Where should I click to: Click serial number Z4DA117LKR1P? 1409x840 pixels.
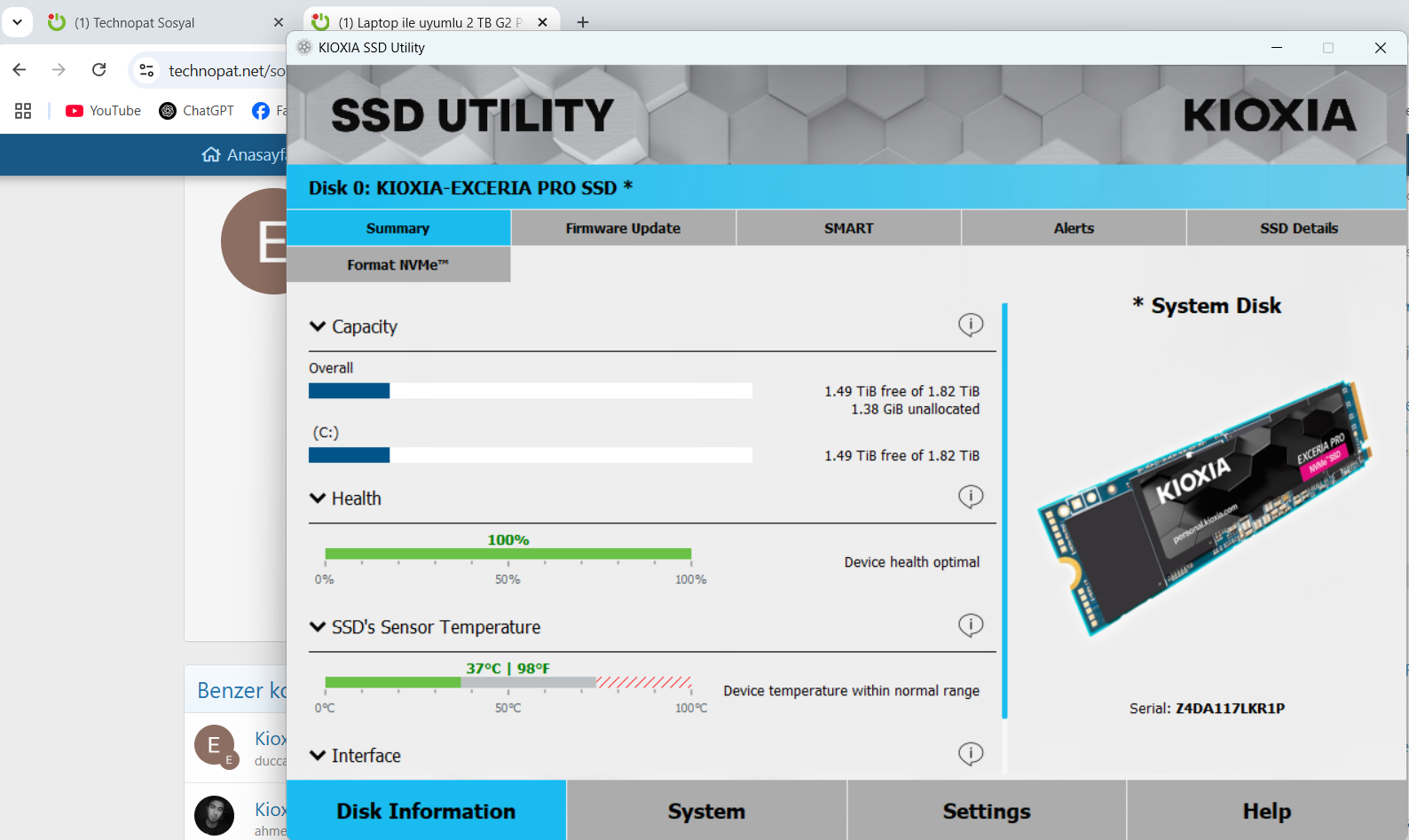coord(1230,708)
